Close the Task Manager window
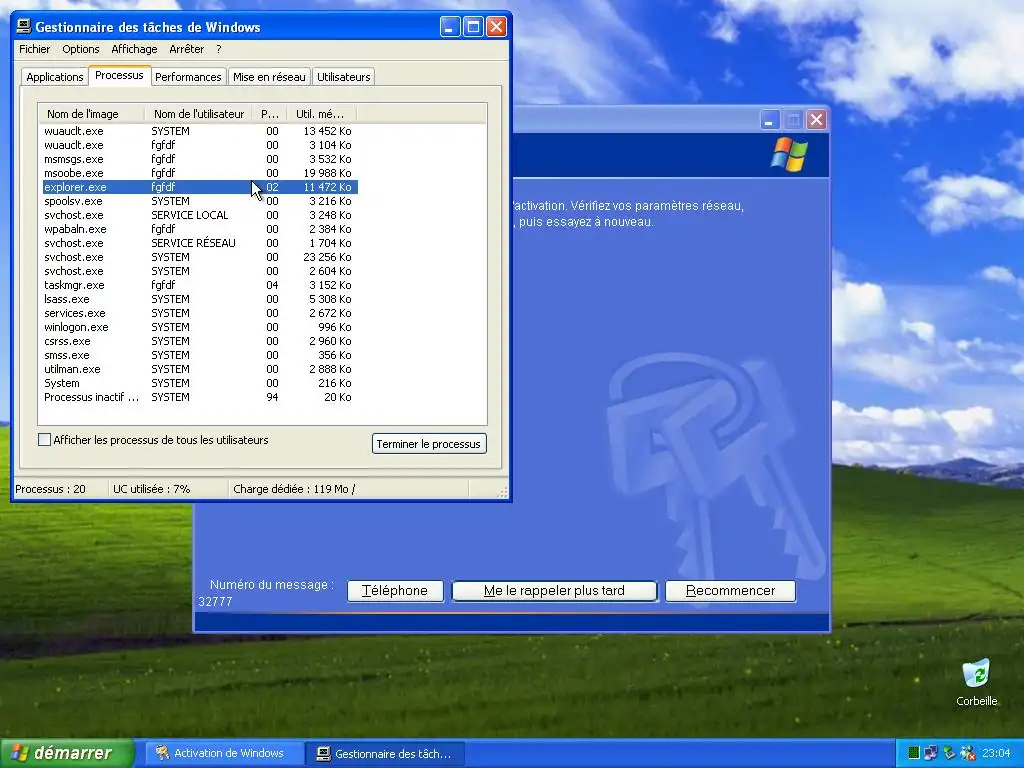This screenshot has height=768, width=1024. [496, 27]
